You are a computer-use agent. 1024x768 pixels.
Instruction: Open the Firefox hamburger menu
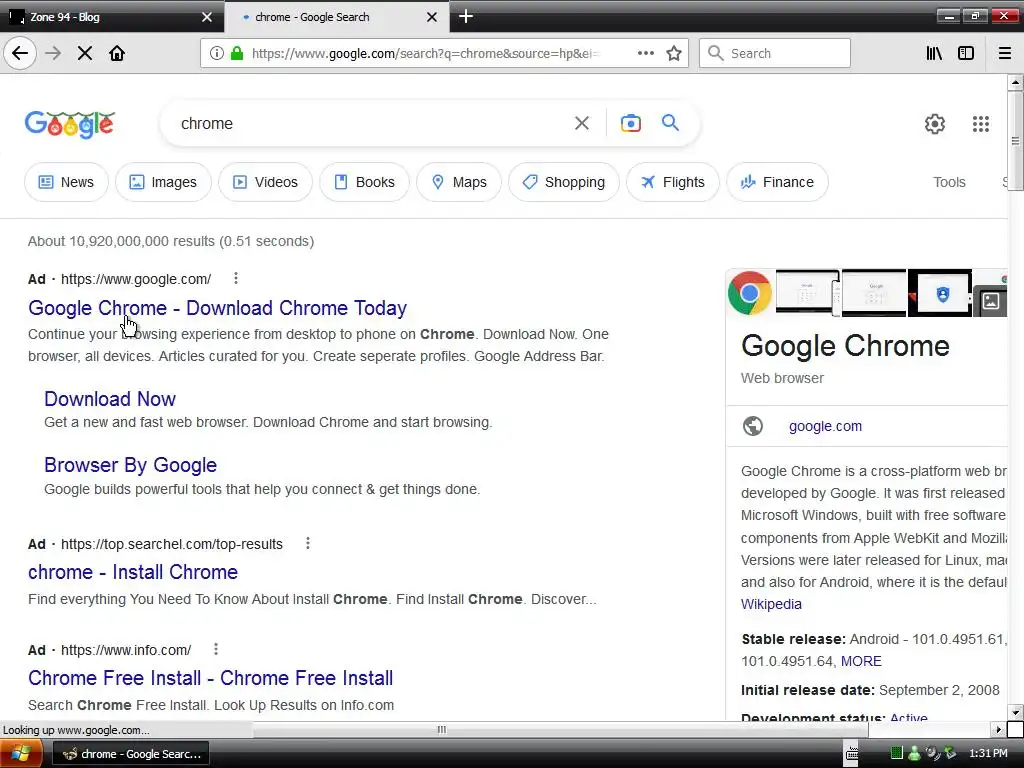1005,54
